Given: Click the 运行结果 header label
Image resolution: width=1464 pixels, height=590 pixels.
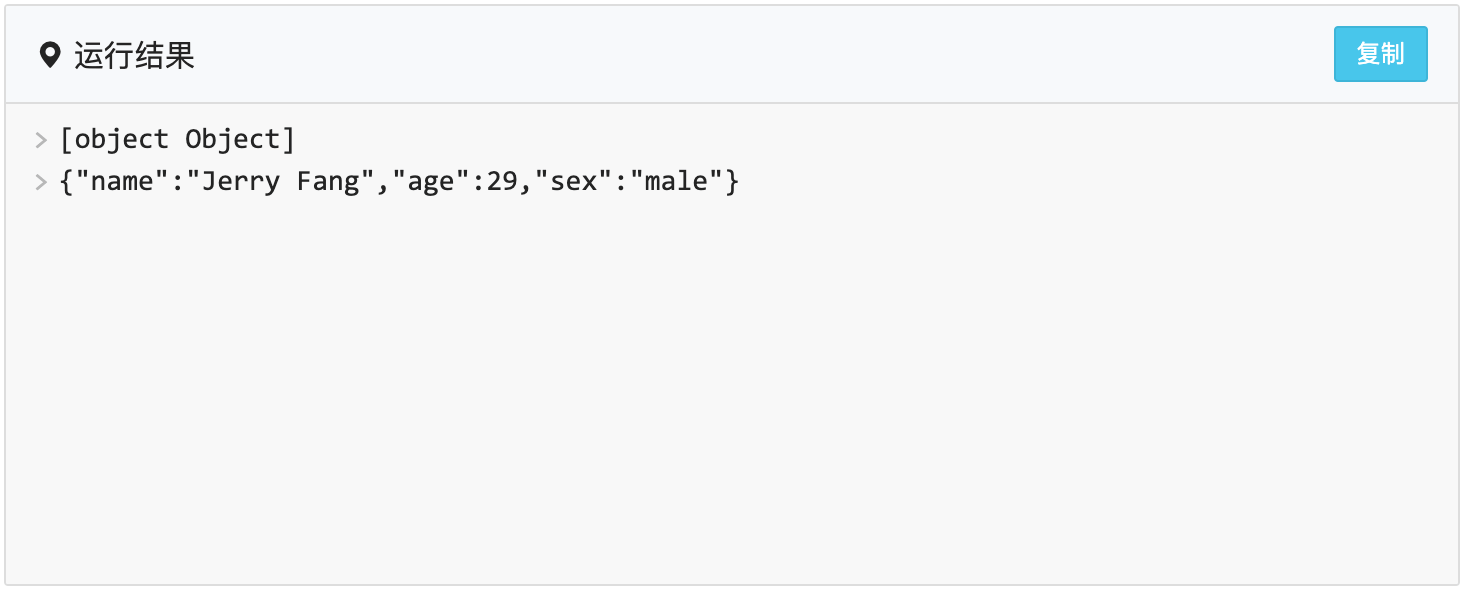Looking at the screenshot, I should coord(133,55).
